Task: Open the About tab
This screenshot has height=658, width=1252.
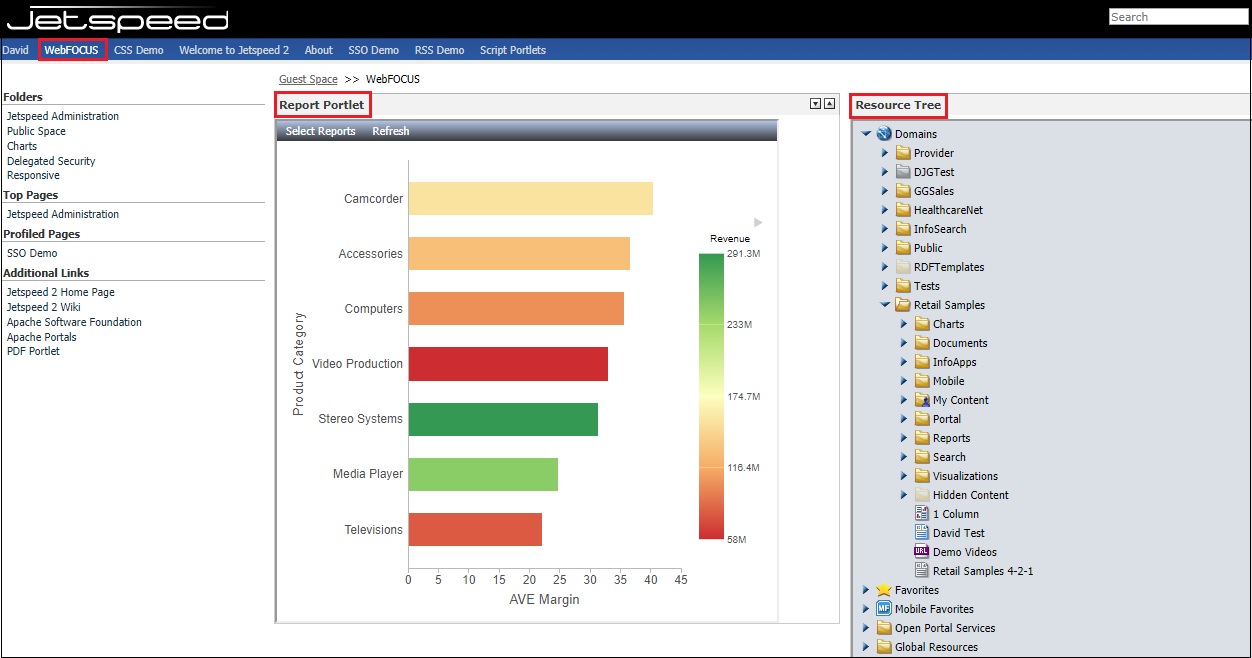Action: pyautogui.click(x=319, y=50)
